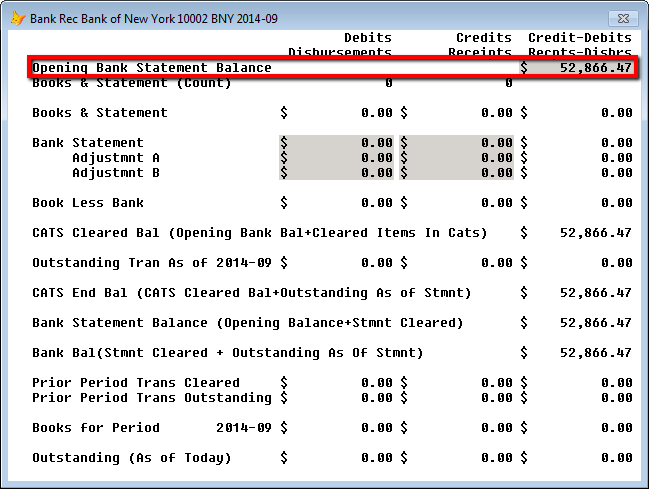Viewport: 649px width, 489px height.
Task: Click Adjustmnt A credits input field
Action: click(456, 157)
